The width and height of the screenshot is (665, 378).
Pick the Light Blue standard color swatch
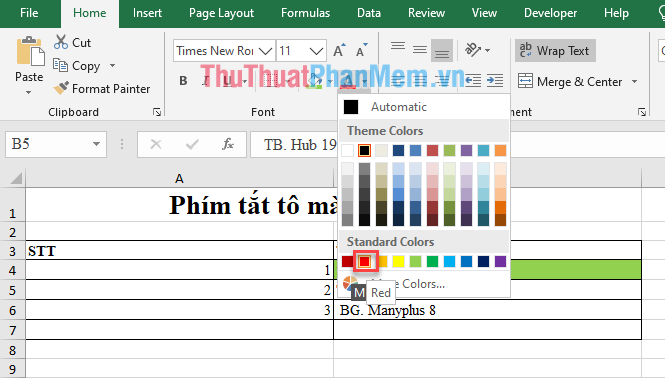click(449, 261)
